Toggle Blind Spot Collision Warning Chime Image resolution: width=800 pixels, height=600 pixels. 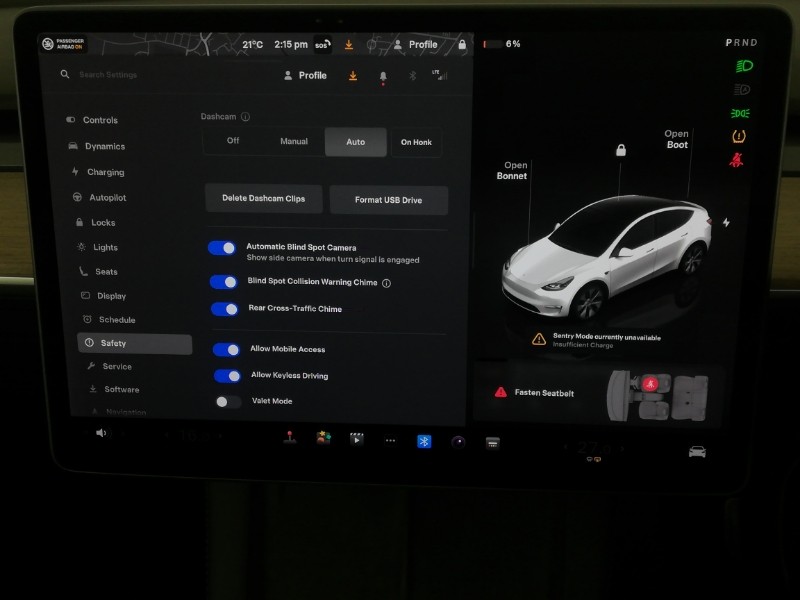[x=223, y=282]
